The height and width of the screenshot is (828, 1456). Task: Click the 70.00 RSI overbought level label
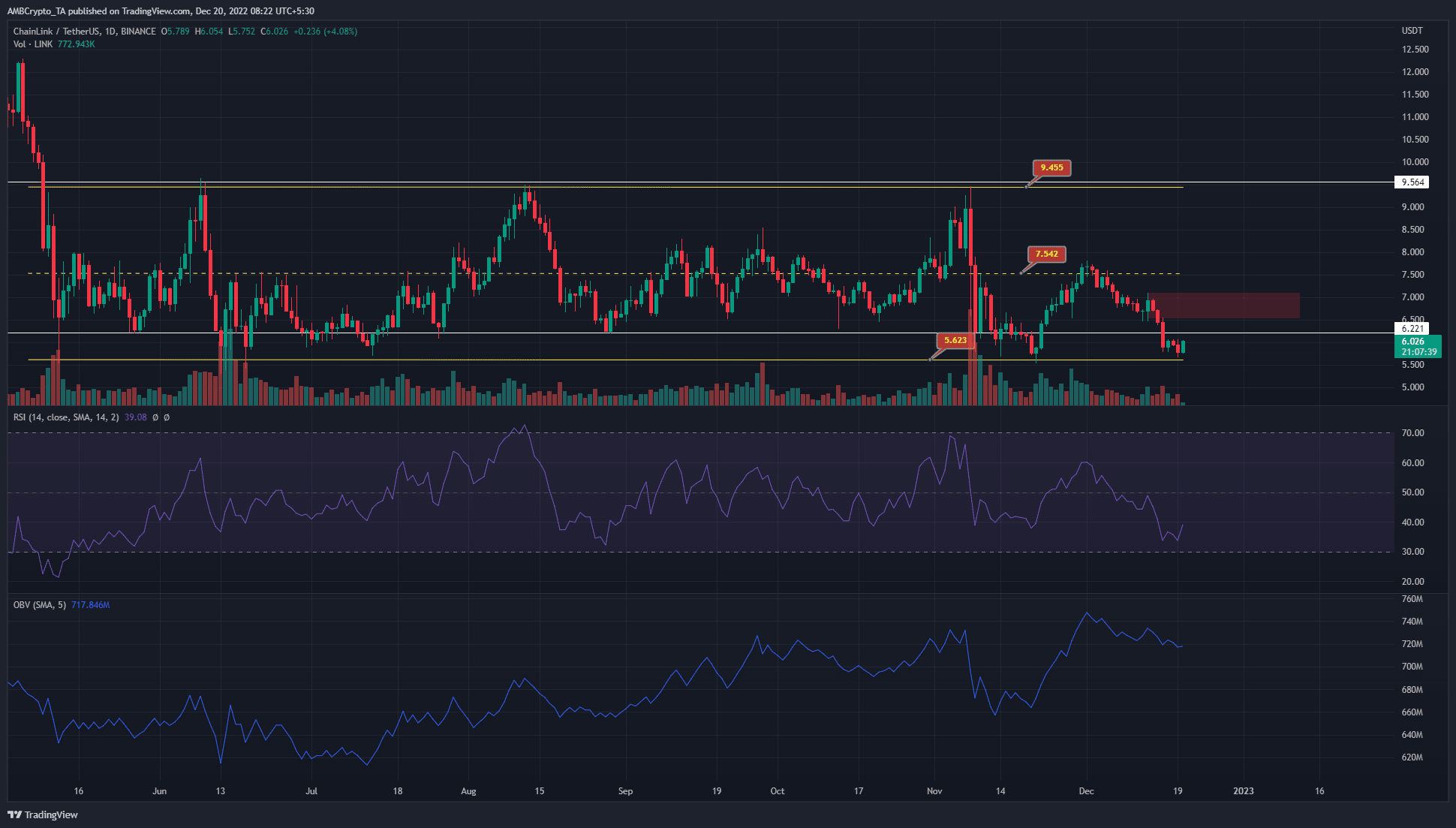click(1412, 433)
